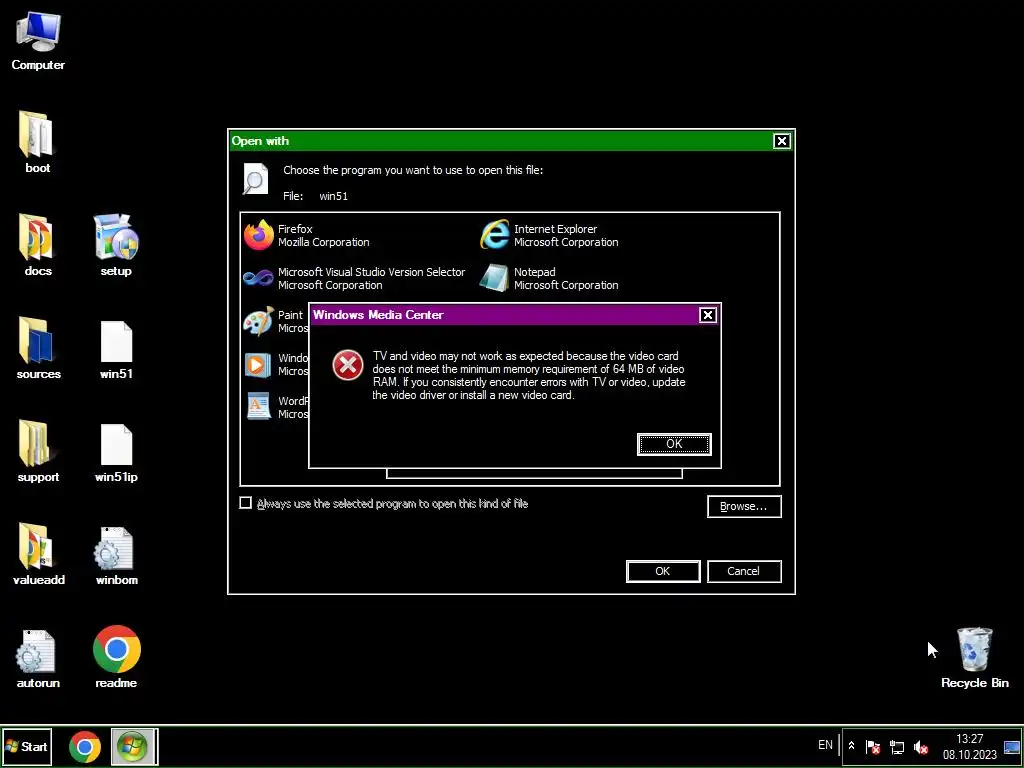This screenshot has width=1024, height=768.
Task: Open the network tray icon
Action: pyautogui.click(x=897, y=746)
